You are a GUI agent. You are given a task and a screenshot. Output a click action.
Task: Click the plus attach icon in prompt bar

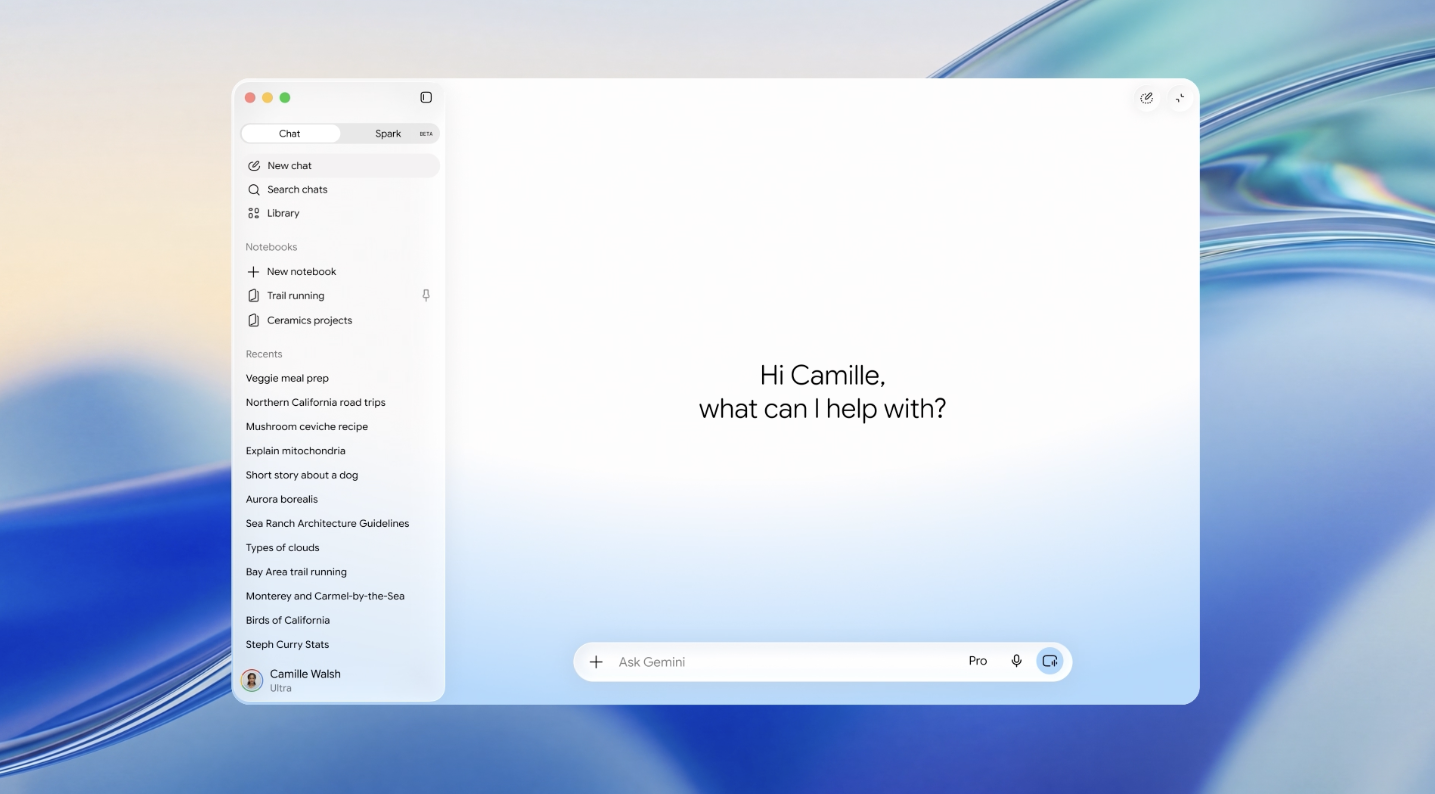[x=596, y=662]
